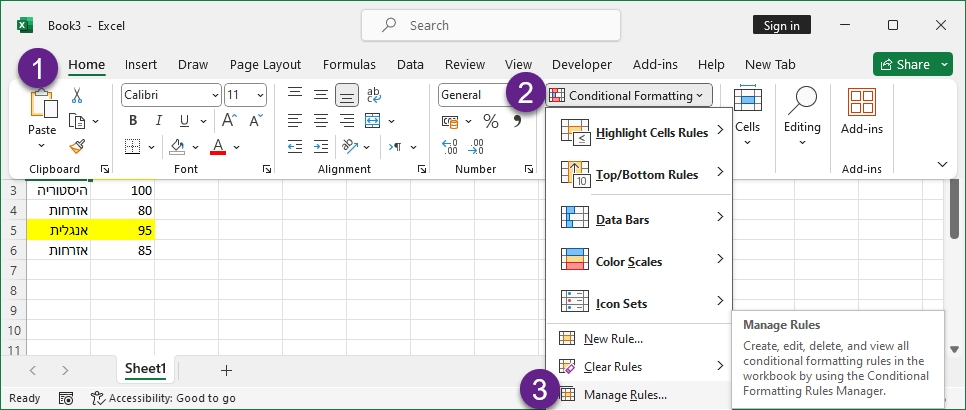966x410 pixels.
Task: Click the Cut scissors icon
Action: (77, 95)
